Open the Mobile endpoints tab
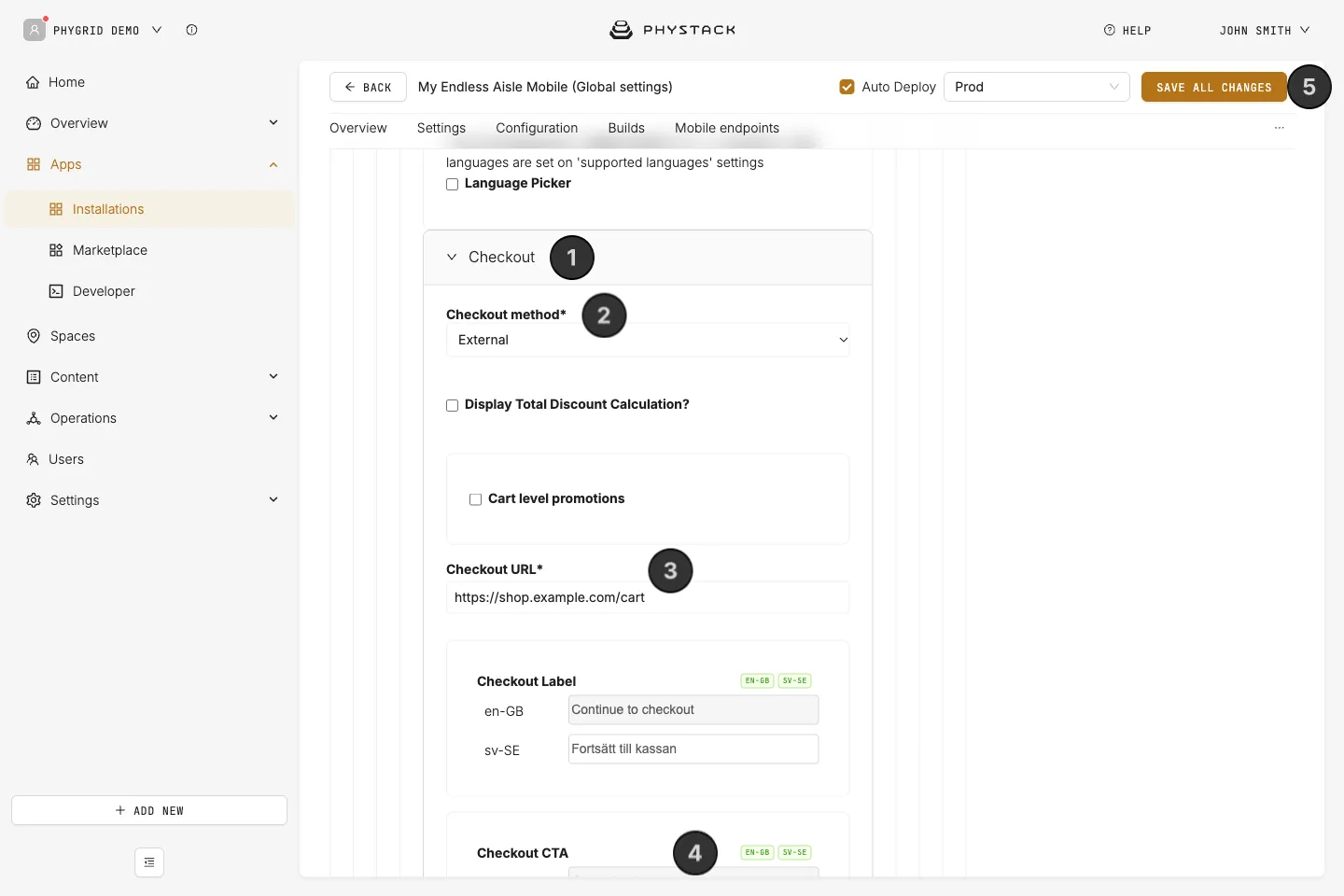Viewport: 1344px width, 896px height. (727, 128)
